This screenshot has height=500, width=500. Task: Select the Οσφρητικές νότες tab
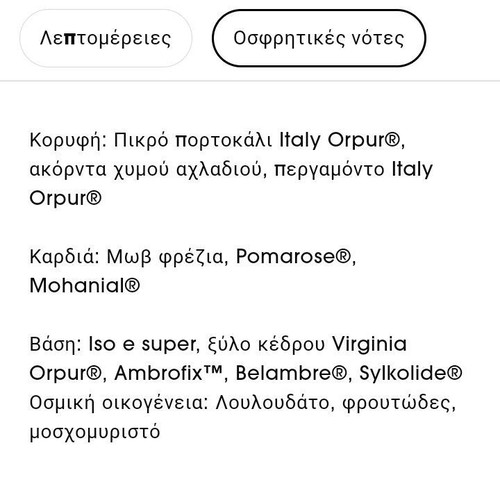tap(319, 38)
